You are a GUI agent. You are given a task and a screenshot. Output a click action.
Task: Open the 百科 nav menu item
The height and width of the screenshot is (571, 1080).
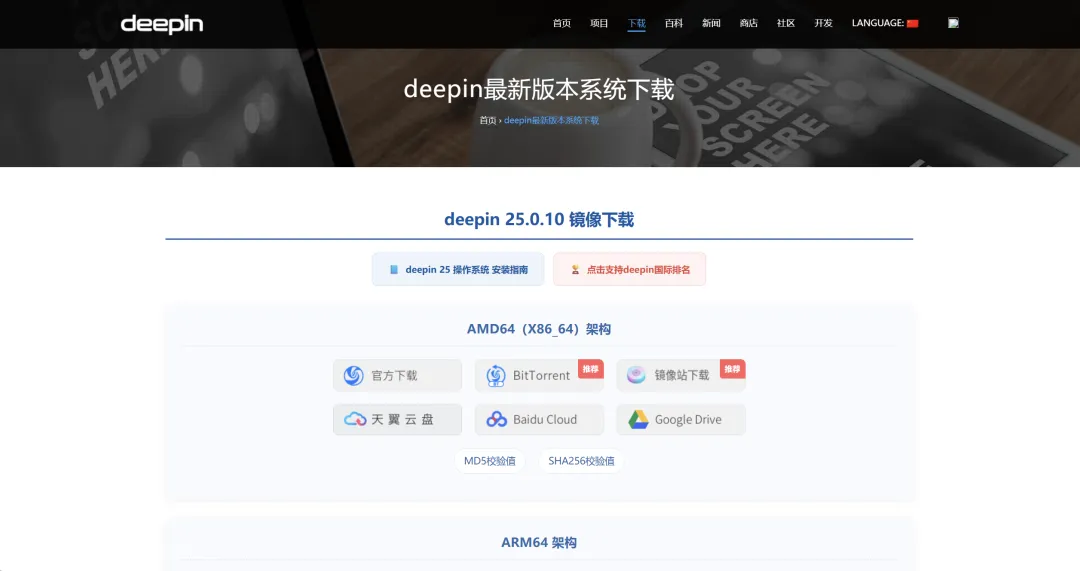point(674,23)
